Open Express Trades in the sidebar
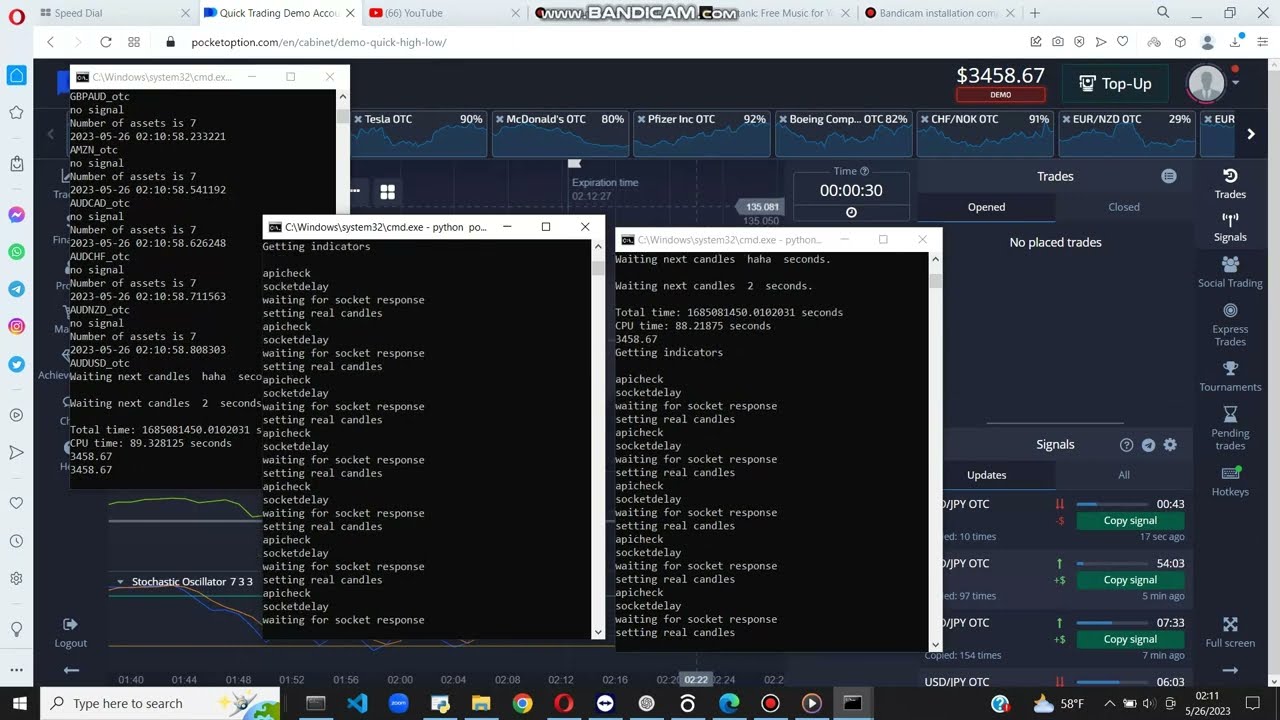 coord(1230,324)
